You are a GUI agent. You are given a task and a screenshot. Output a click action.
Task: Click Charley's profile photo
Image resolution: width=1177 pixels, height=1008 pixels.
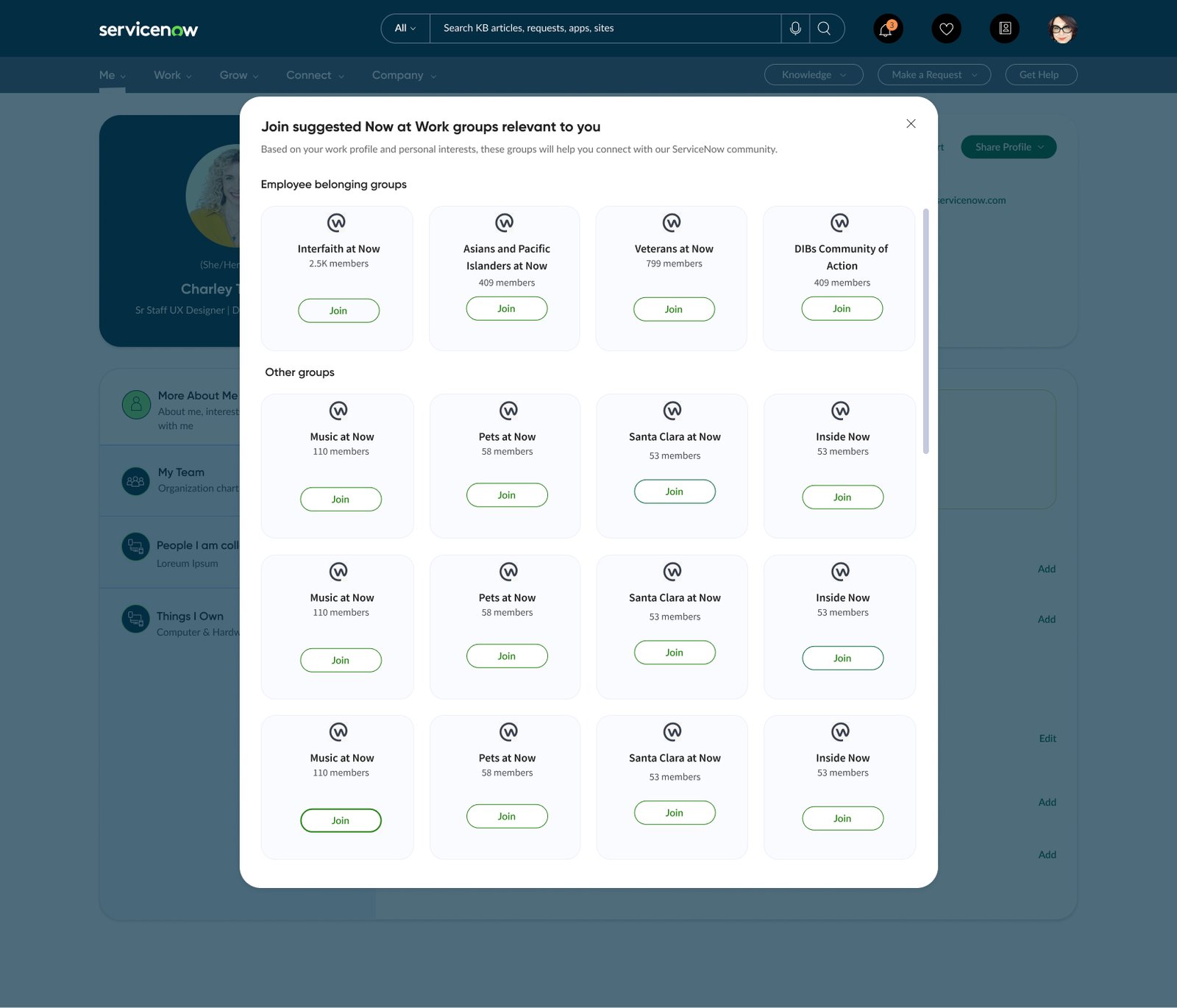[213, 196]
